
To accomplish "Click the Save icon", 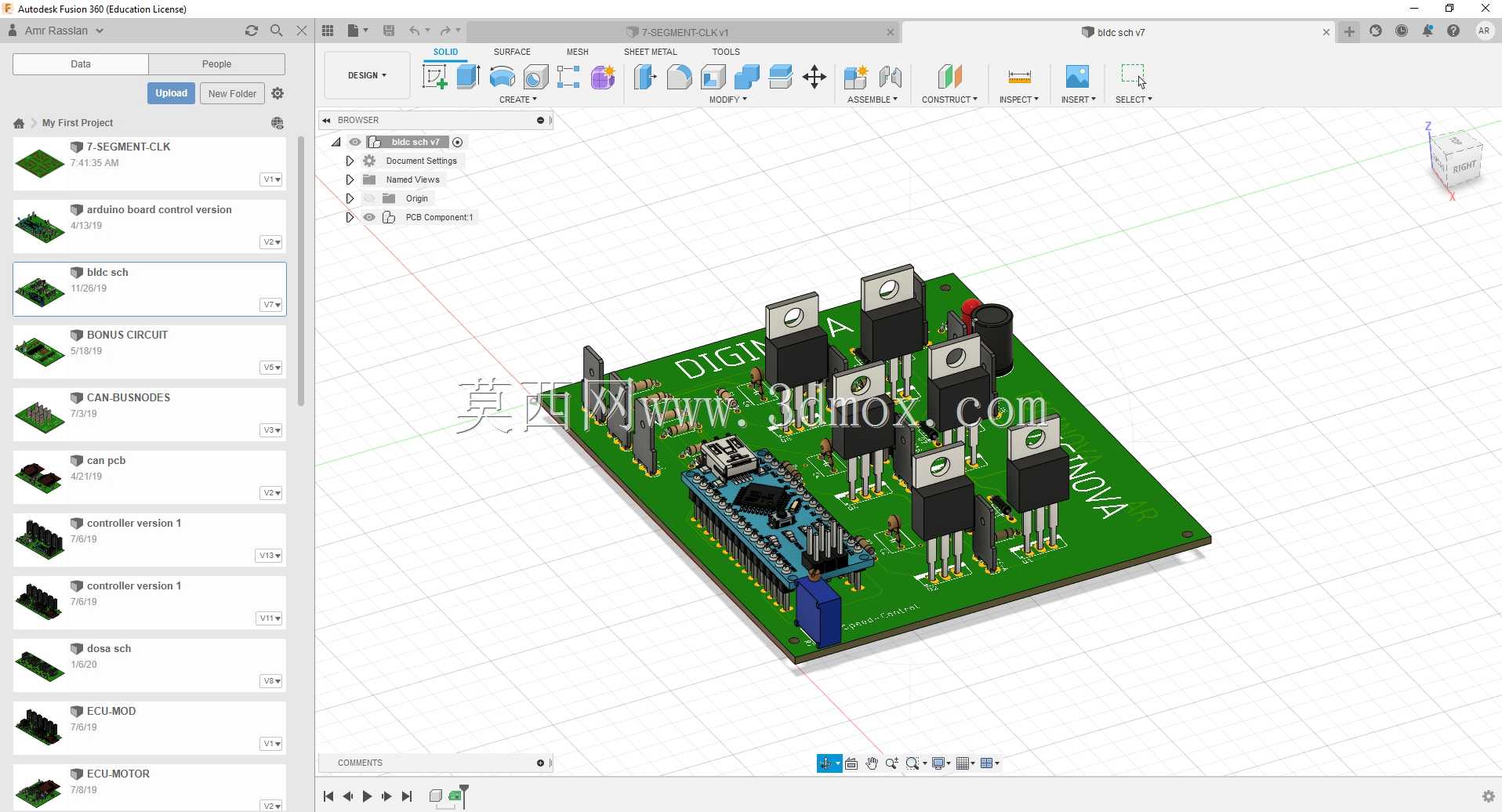I will [389, 31].
